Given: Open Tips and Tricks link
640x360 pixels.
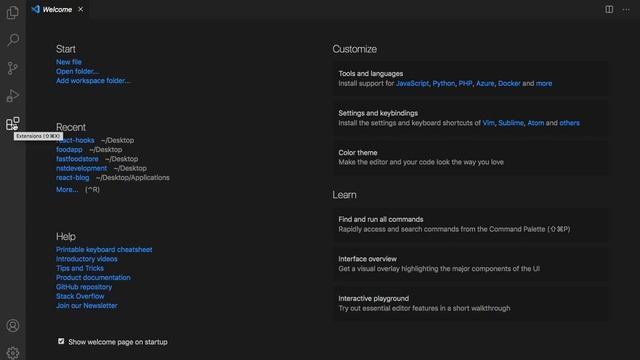Looking at the screenshot, I should click(x=80, y=268).
